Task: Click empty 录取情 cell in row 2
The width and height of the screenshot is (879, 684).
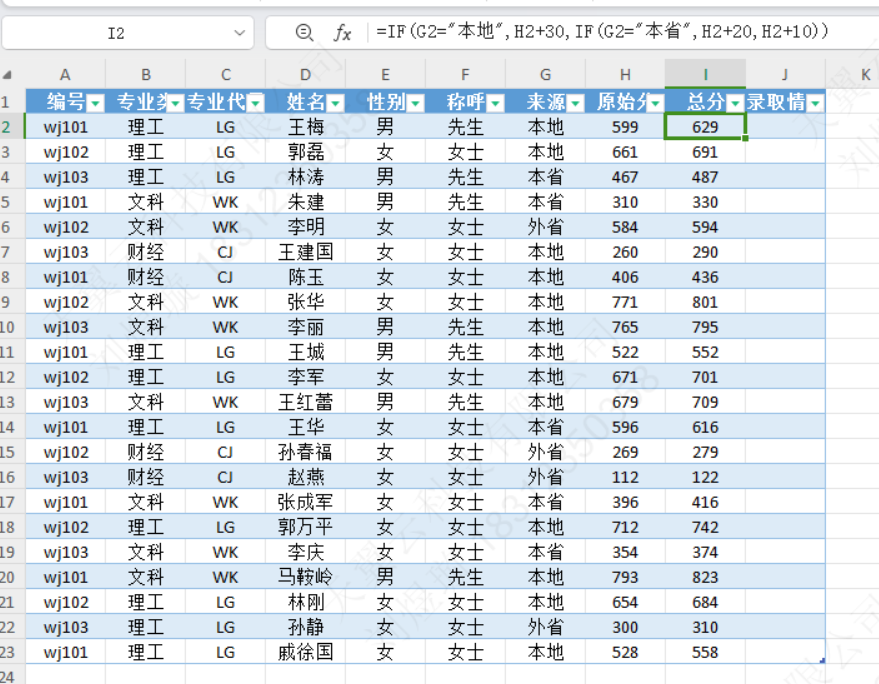Action: (x=785, y=127)
